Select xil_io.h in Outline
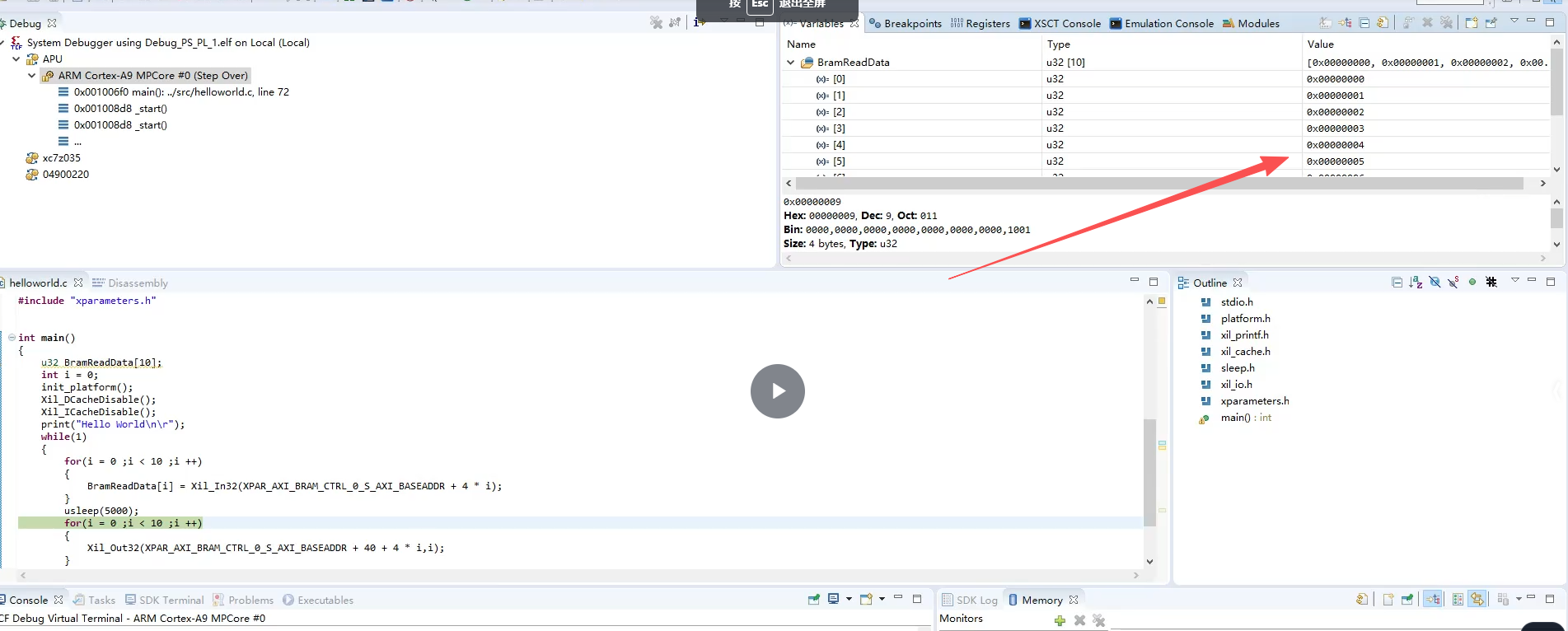This screenshot has width=1568, height=631. point(1236,385)
